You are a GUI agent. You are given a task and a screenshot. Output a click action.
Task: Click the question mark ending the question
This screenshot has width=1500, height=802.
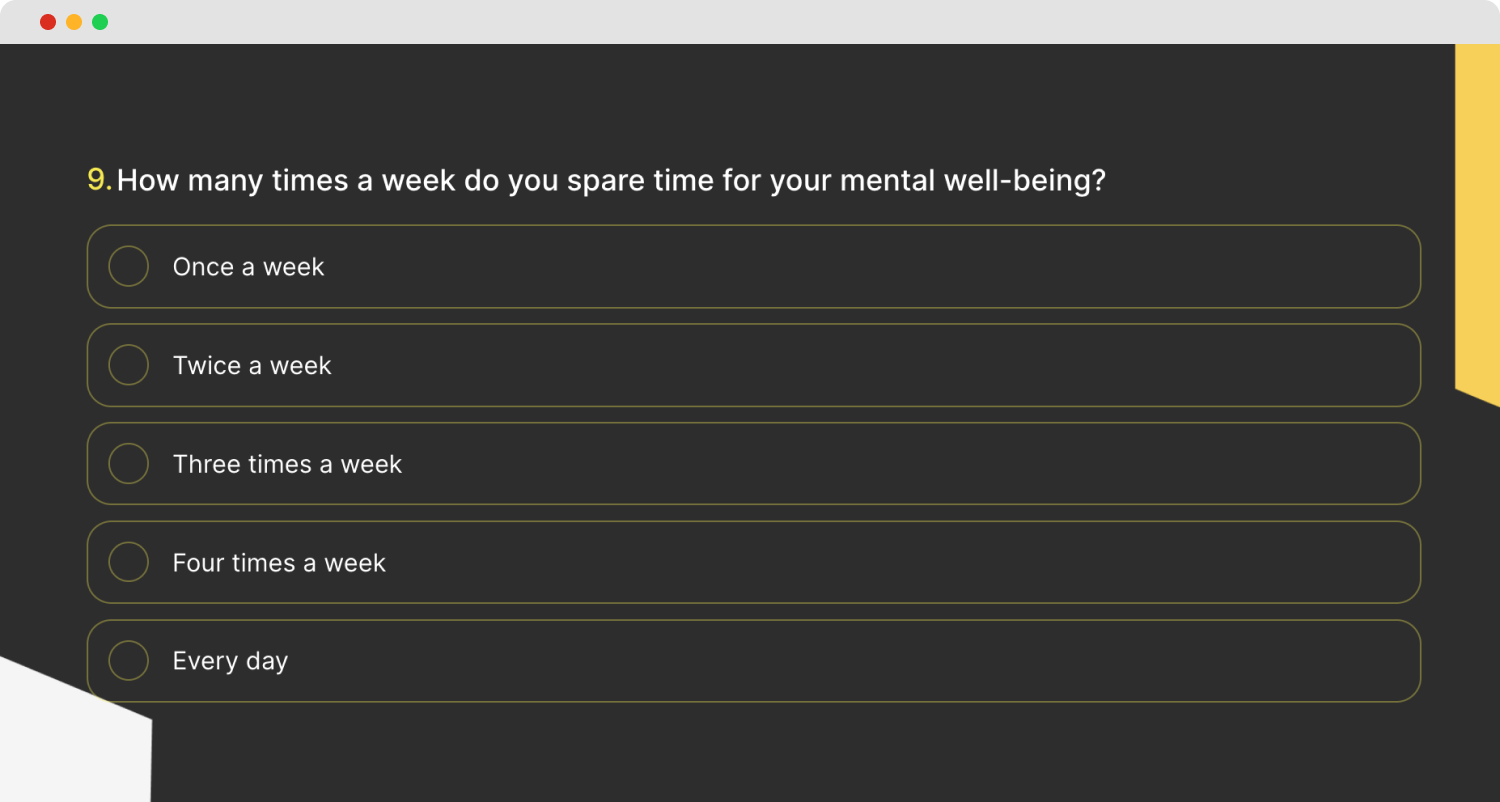(x=1098, y=181)
